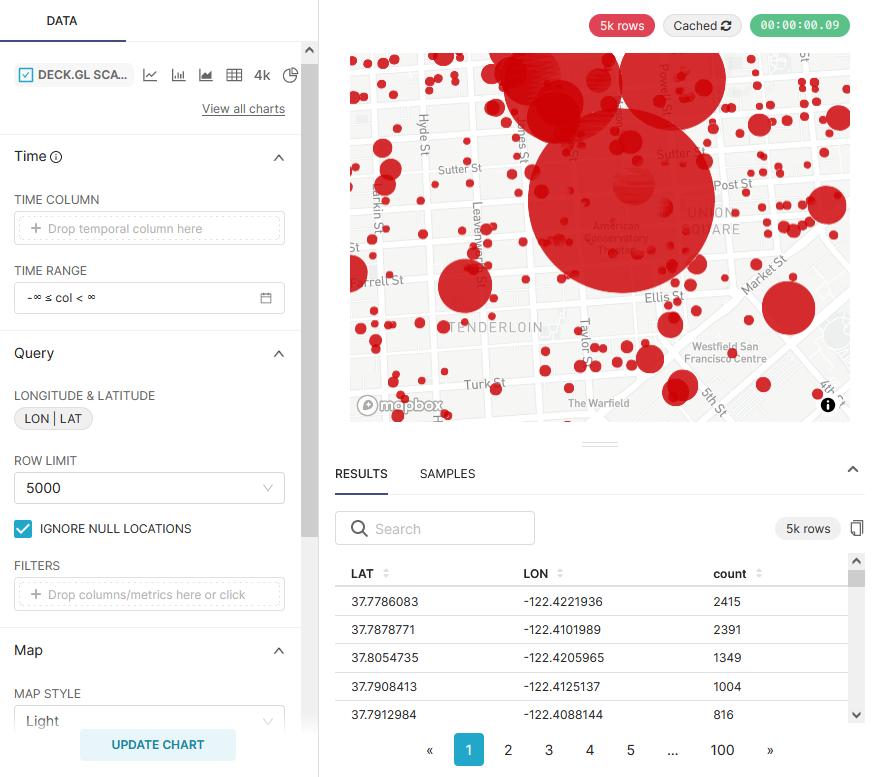Switch visualization to the Line Chart icon

coord(151,74)
